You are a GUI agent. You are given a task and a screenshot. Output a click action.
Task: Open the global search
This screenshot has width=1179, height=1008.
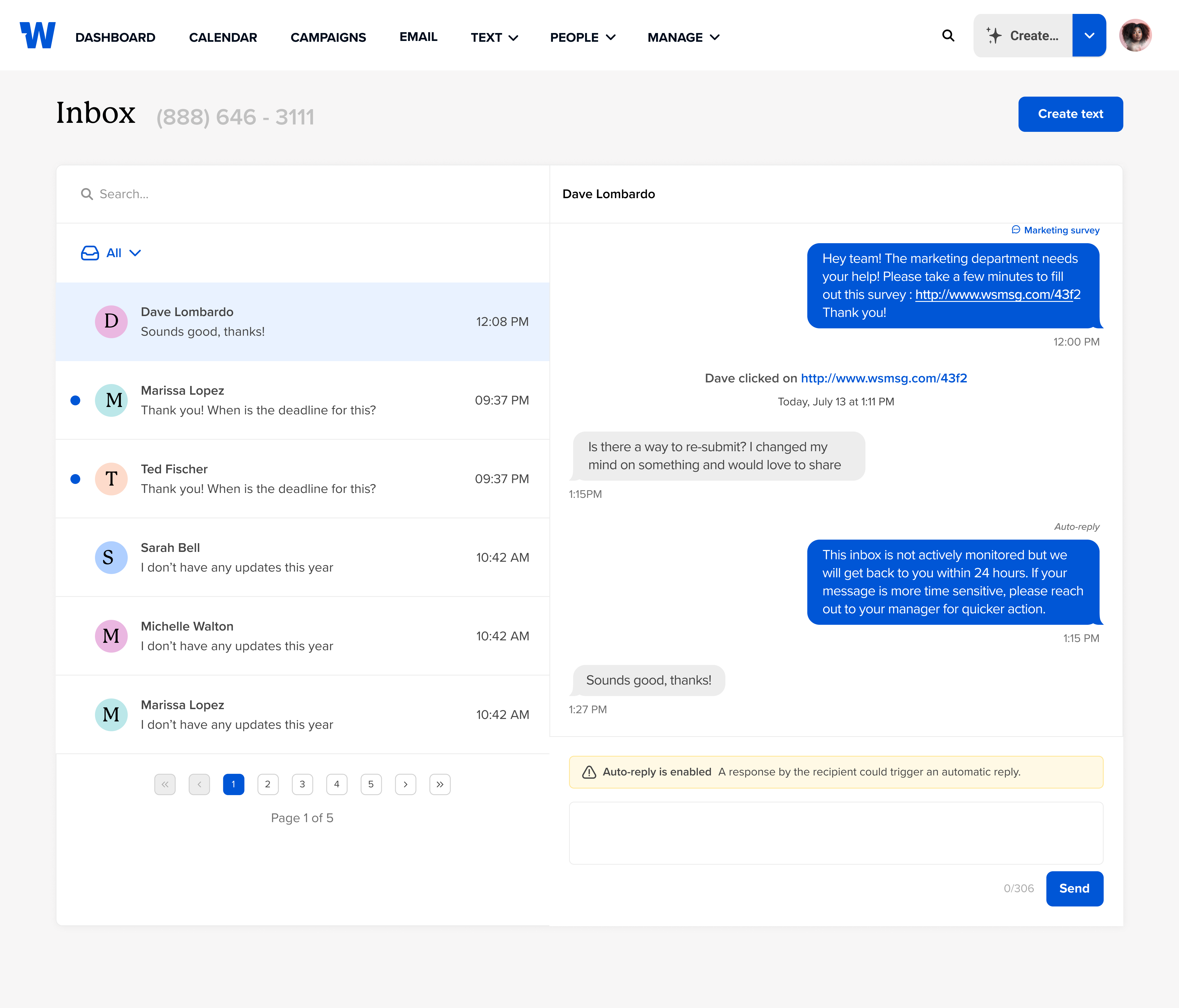(x=948, y=35)
